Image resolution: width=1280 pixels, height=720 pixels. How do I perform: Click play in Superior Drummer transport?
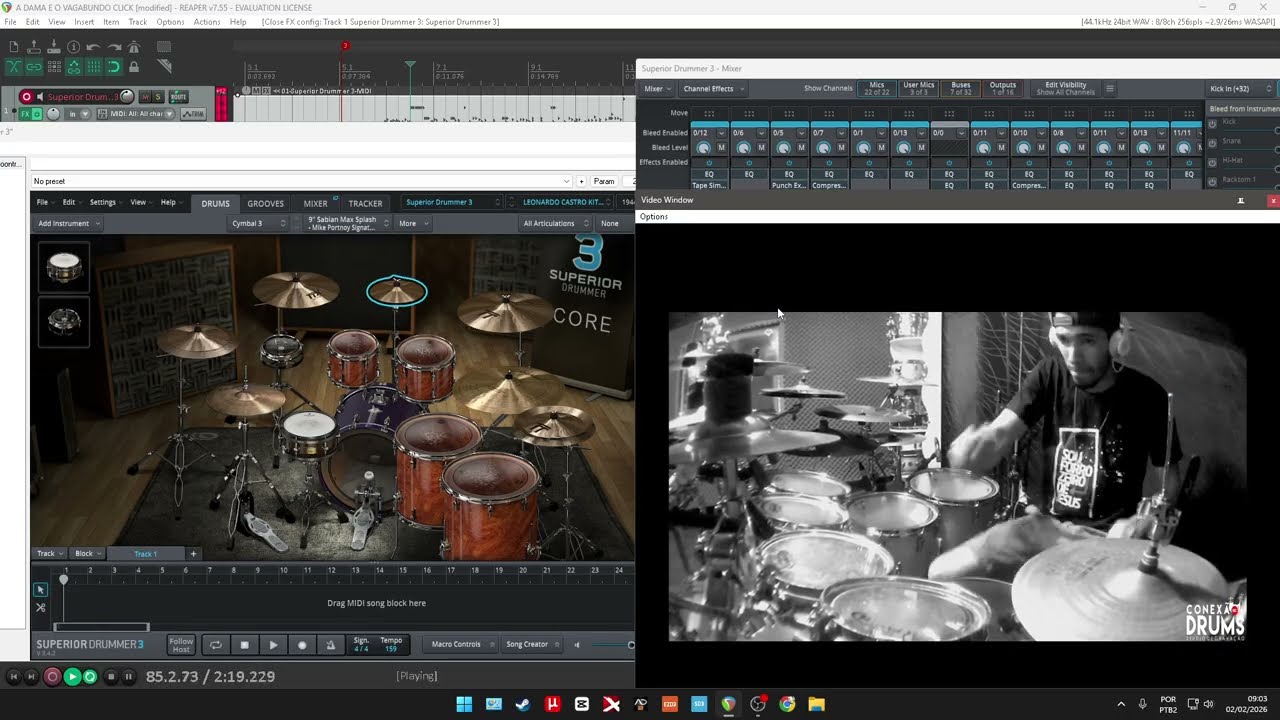(273, 645)
